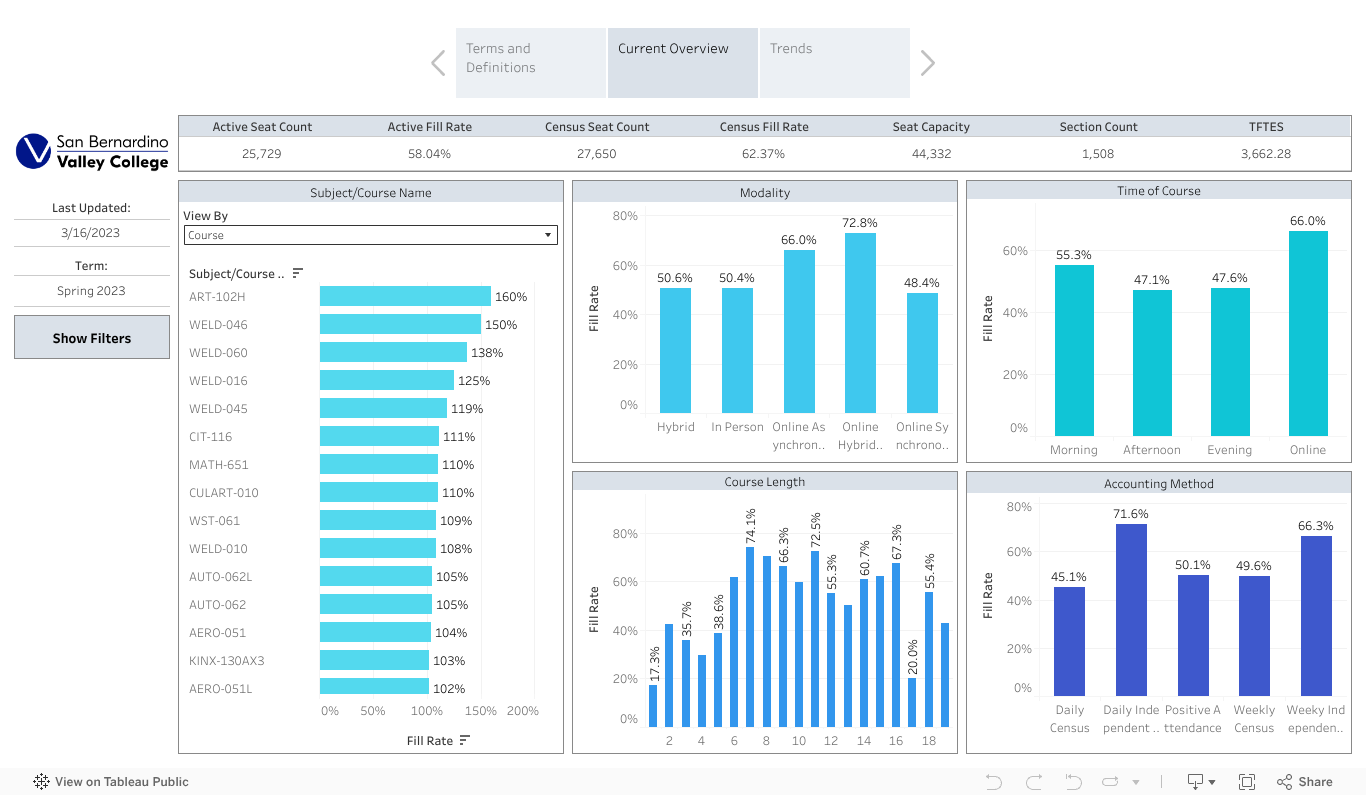Click the San Bernardino Valley College logo

pyautogui.click(x=91, y=150)
